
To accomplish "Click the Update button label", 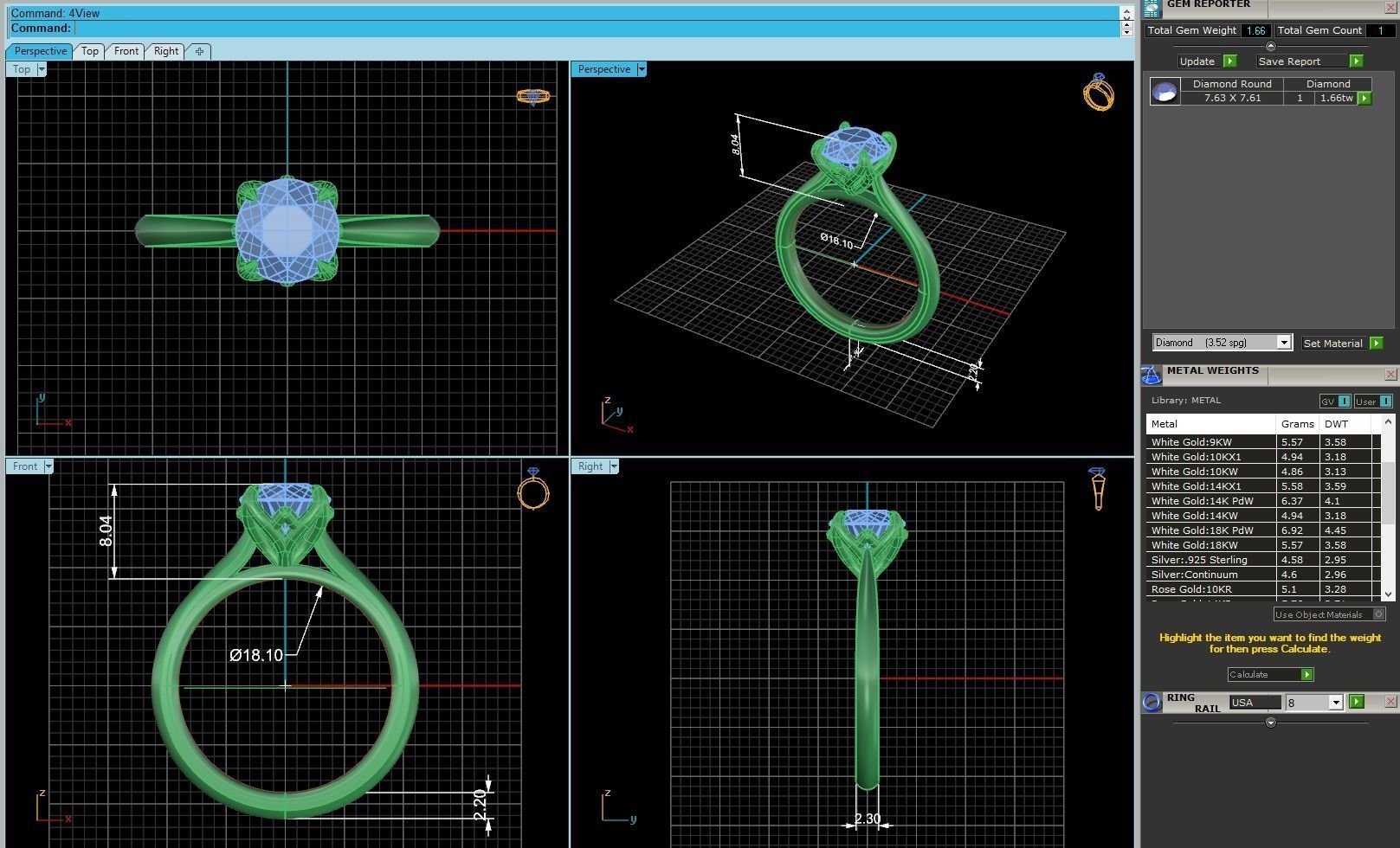I will [1197, 61].
